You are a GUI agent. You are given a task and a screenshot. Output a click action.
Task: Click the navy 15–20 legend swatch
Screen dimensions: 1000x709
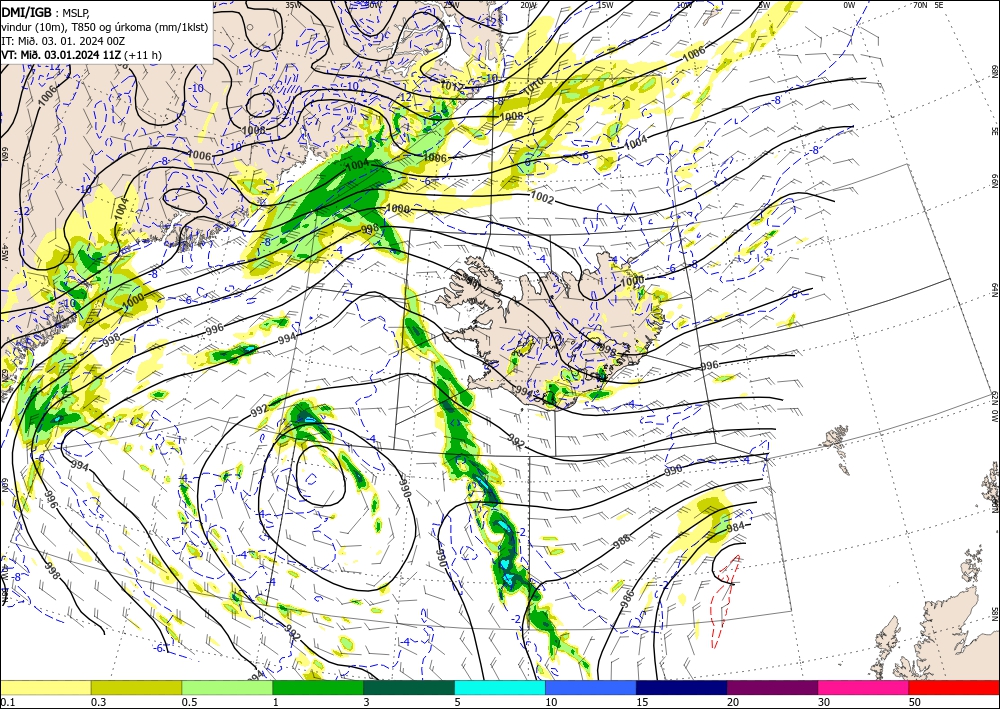pyautogui.click(x=682, y=687)
